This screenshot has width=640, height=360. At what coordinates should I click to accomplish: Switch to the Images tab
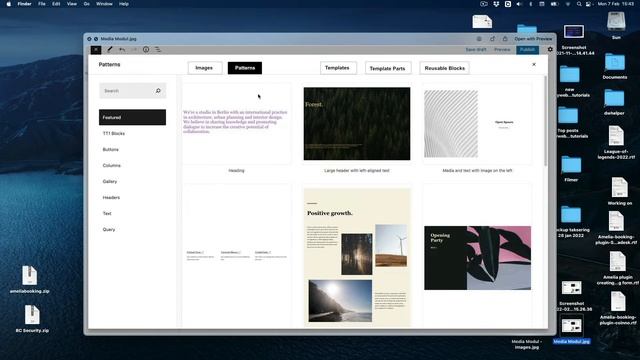(x=204, y=68)
